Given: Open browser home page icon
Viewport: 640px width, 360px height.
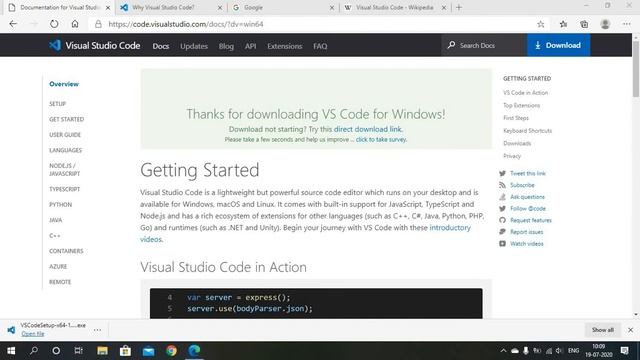Looking at the screenshot, I should [x=75, y=24].
